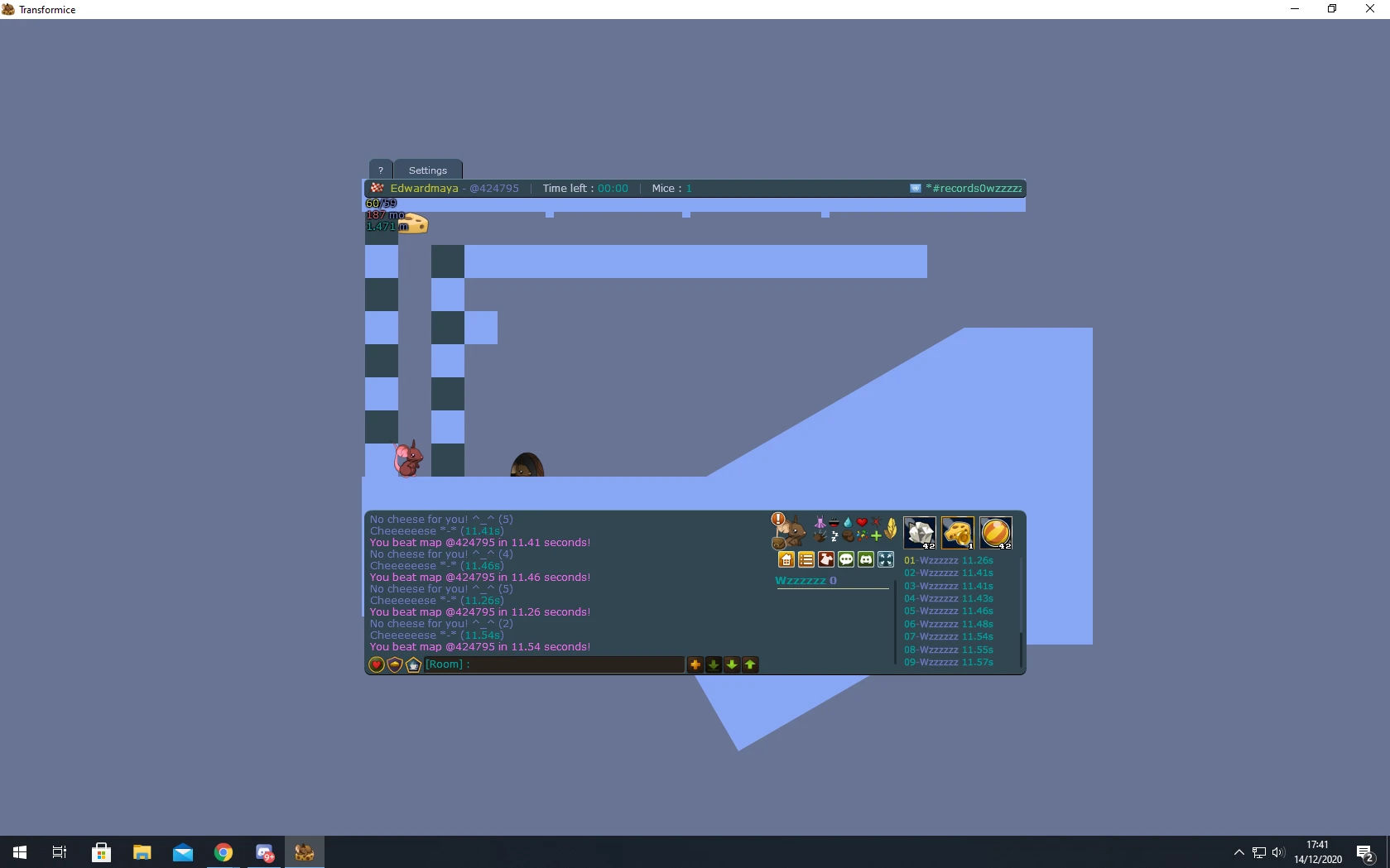Open the Discord button
The image size is (1390, 868).
coord(866,559)
